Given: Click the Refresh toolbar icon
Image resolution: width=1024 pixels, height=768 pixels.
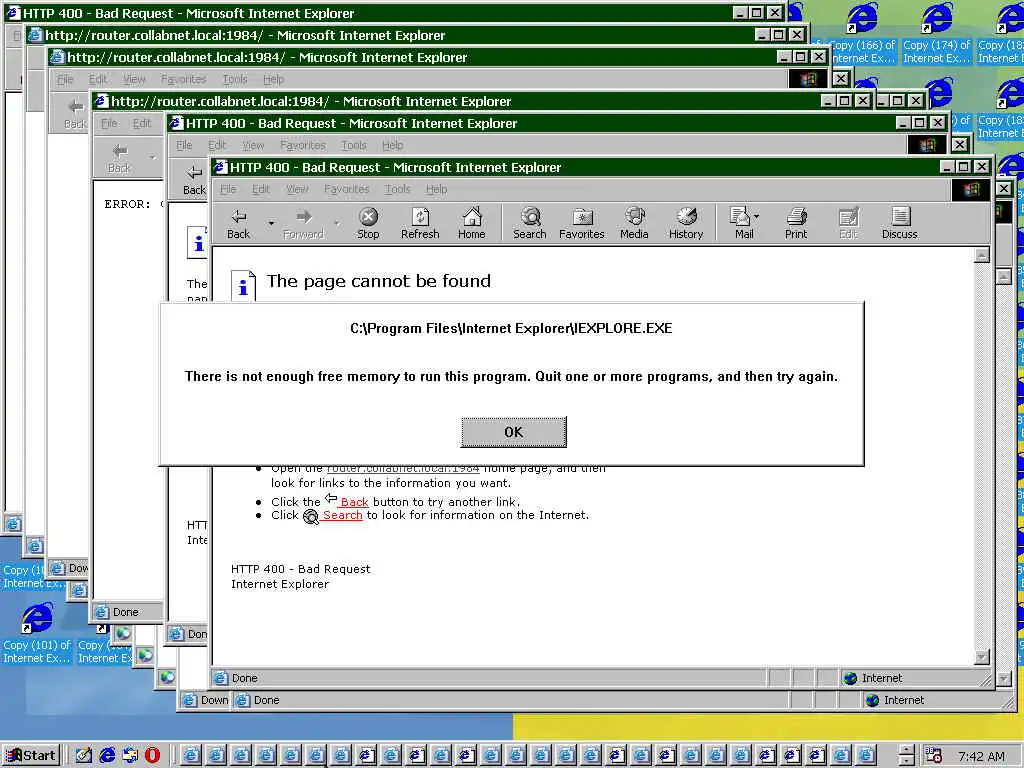Looking at the screenshot, I should coord(420,223).
